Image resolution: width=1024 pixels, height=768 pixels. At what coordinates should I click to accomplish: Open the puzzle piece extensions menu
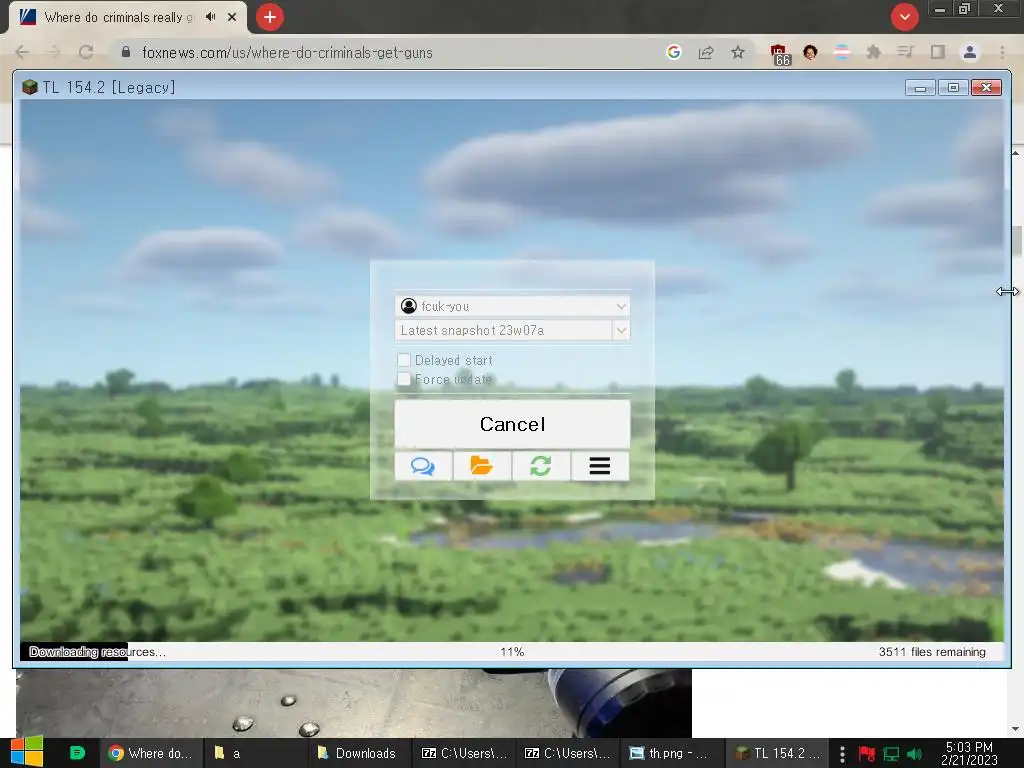click(874, 52)
